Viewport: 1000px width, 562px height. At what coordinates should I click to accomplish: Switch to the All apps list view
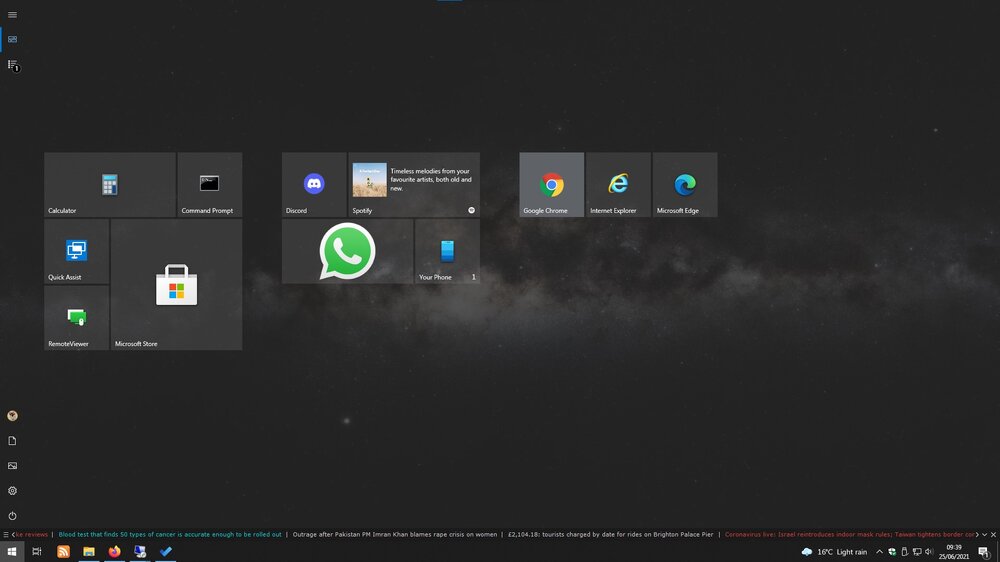(x=12, y=65)
